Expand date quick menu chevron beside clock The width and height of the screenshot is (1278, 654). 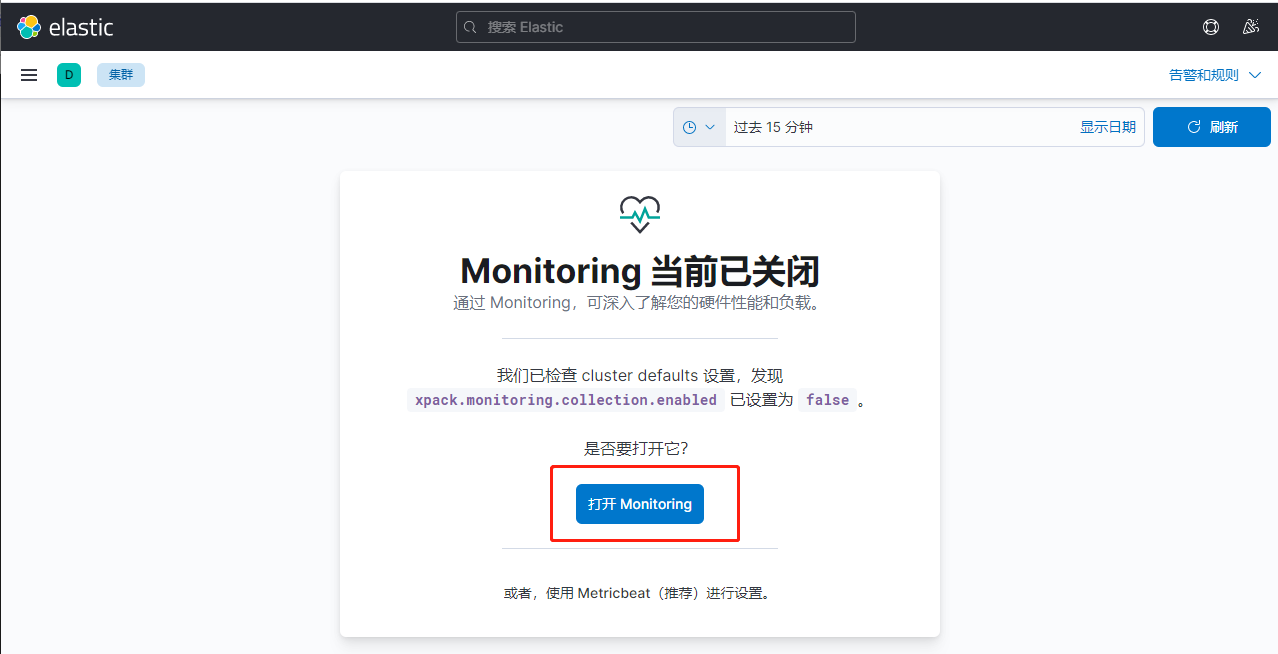click(x=710, y=127)
